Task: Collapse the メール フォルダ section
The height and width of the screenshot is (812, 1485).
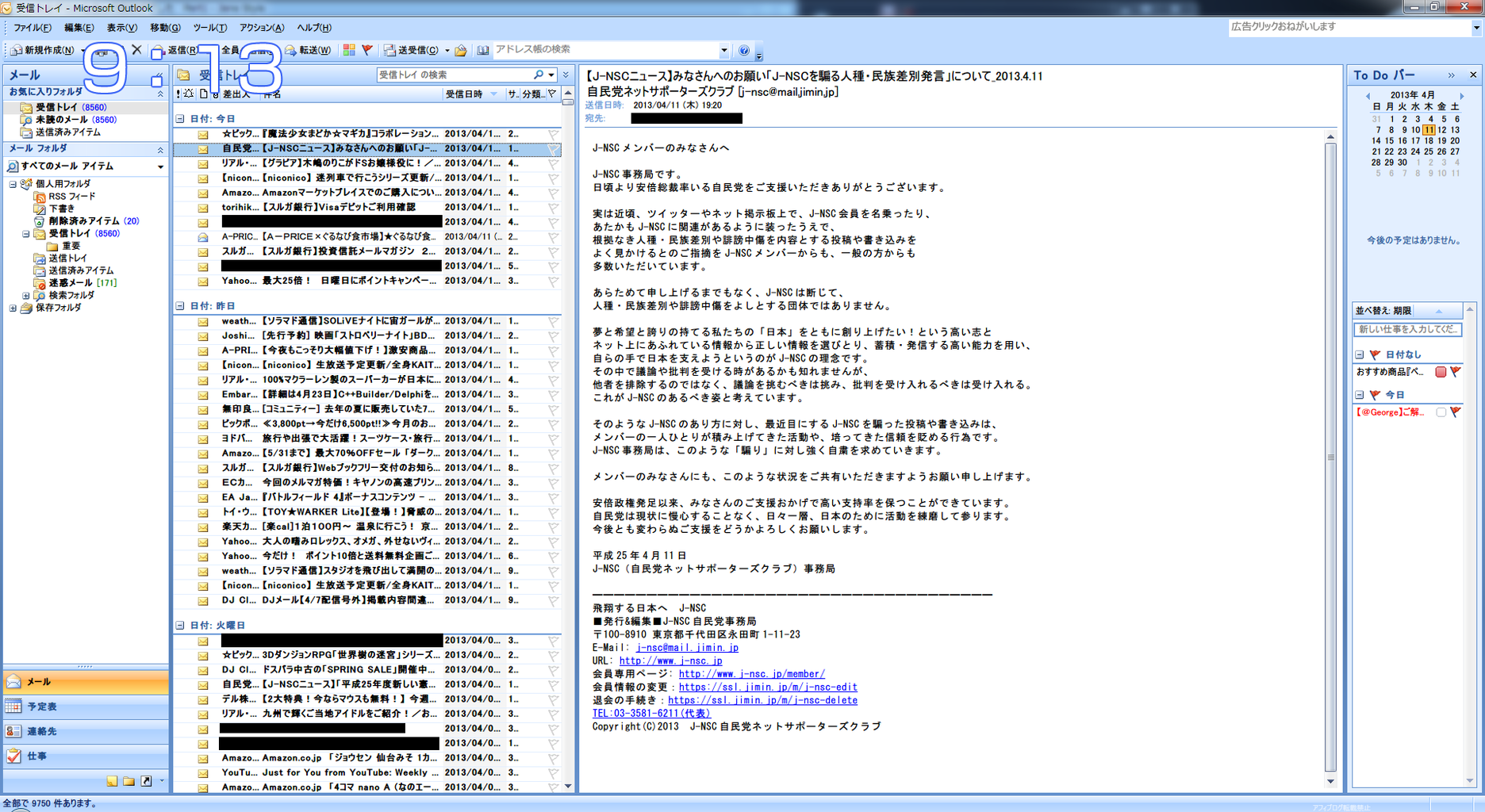Action: coord(160,149)
